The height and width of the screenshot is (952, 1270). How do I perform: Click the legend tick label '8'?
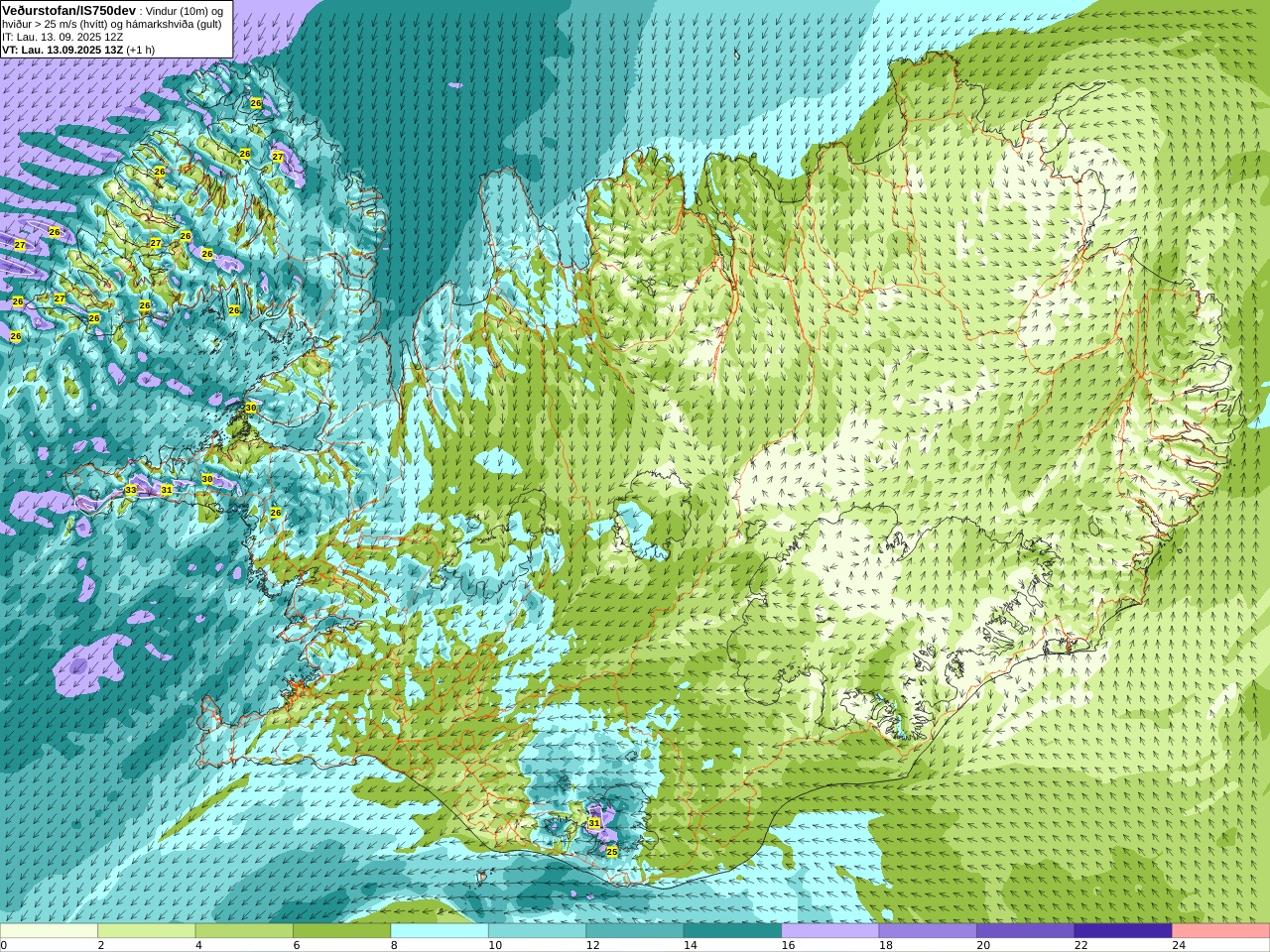coord(394,945)
